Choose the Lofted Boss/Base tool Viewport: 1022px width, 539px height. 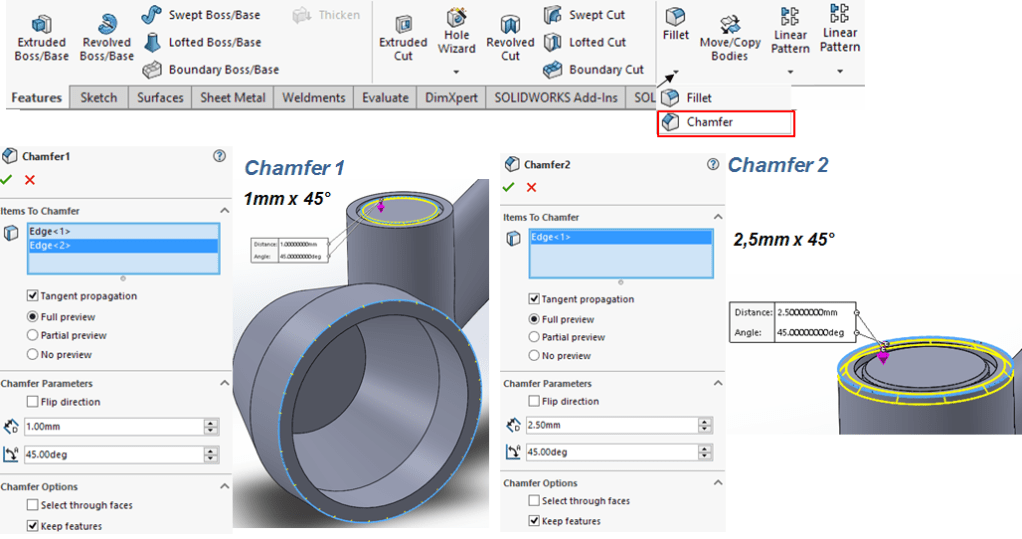pos(152,42)
